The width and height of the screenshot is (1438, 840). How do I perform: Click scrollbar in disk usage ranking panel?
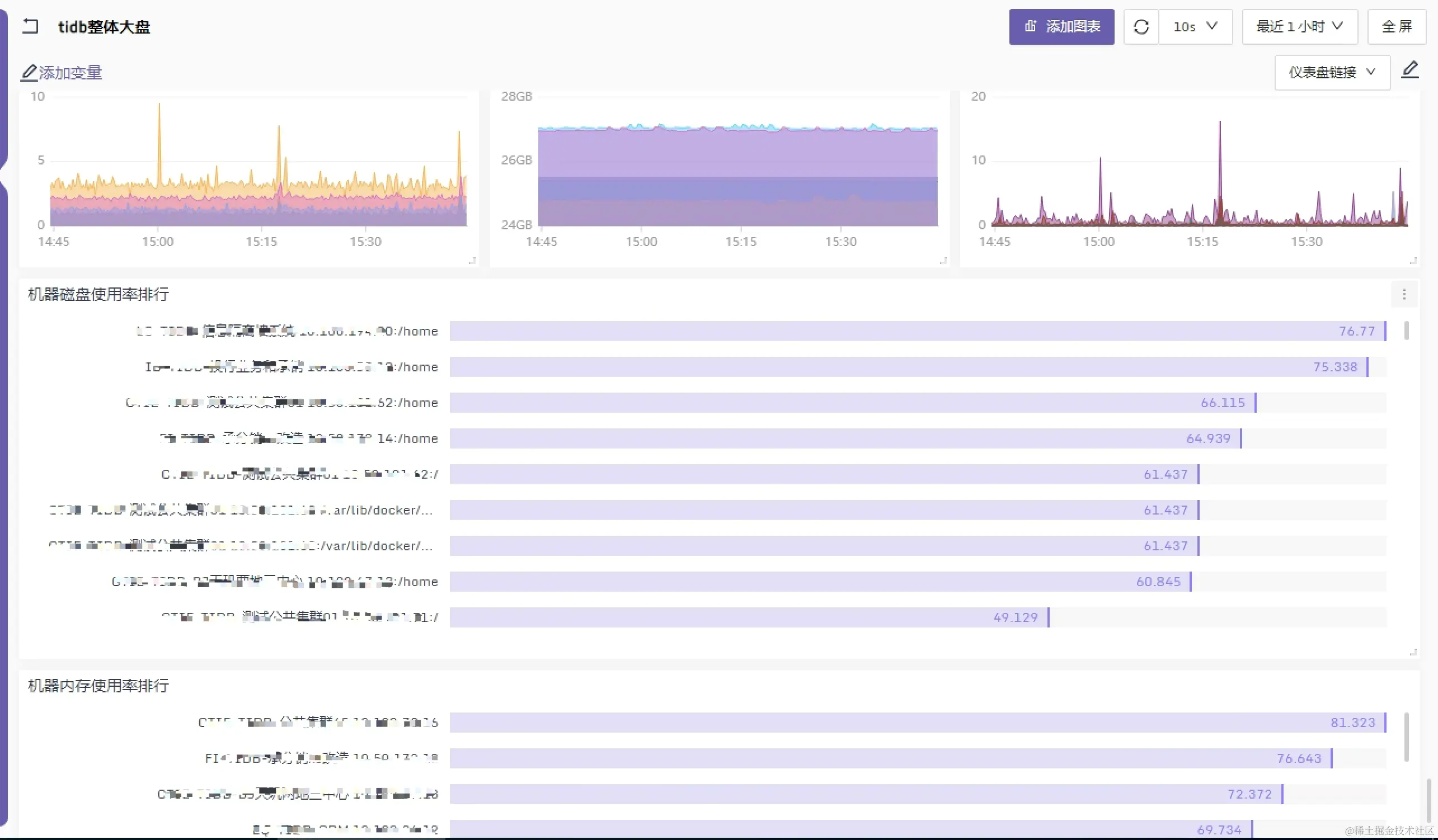point(1407,331)
